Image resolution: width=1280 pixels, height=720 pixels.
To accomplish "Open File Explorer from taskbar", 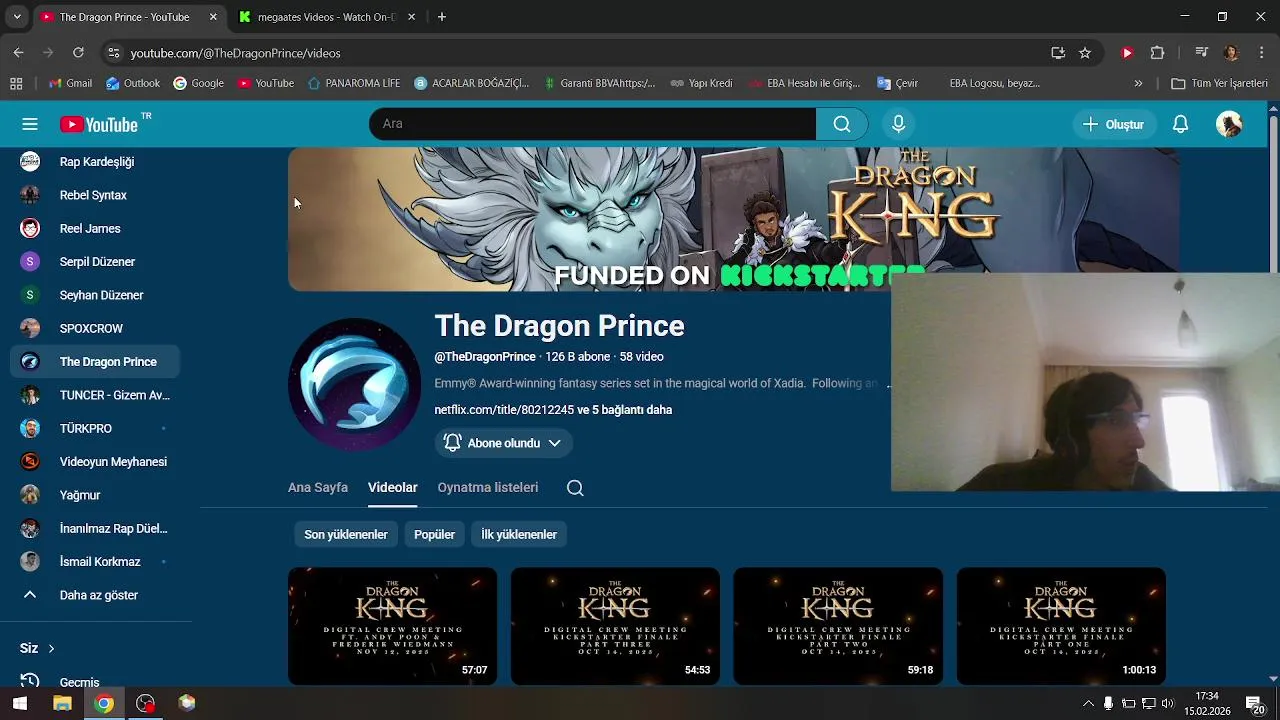I will (62, 703).
